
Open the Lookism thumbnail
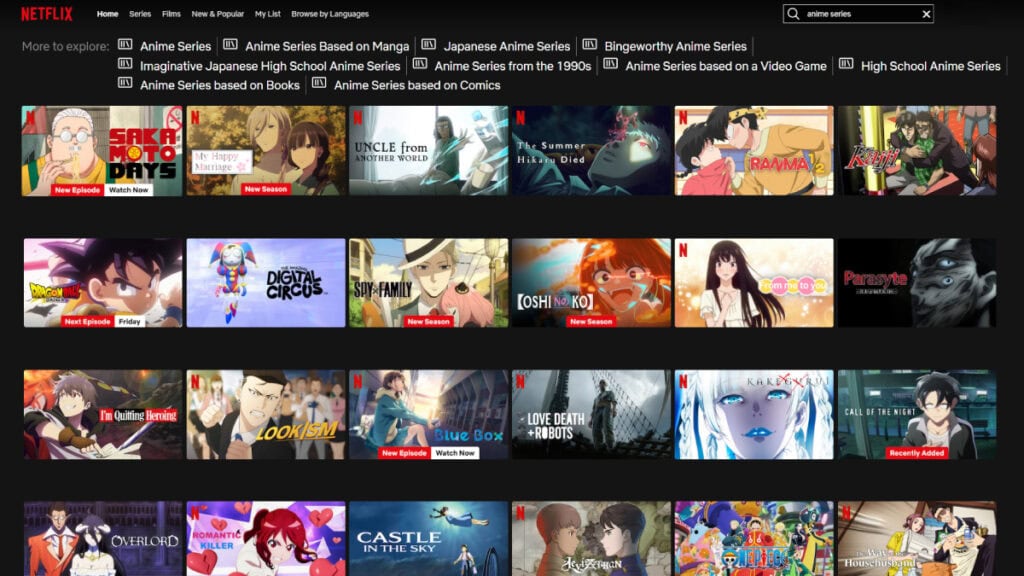click(x=266, y=415)
